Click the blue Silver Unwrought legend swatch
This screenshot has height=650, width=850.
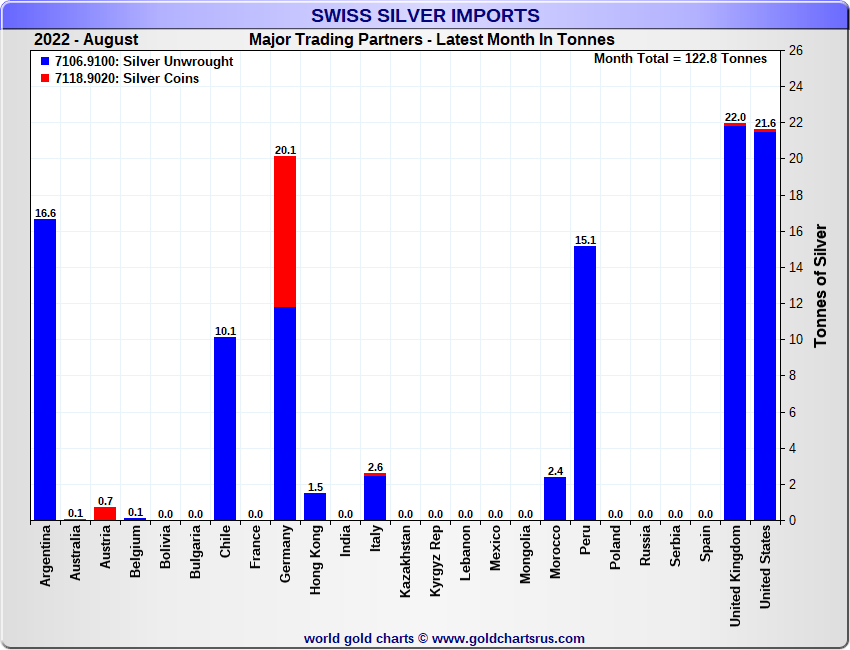(45, 62)
